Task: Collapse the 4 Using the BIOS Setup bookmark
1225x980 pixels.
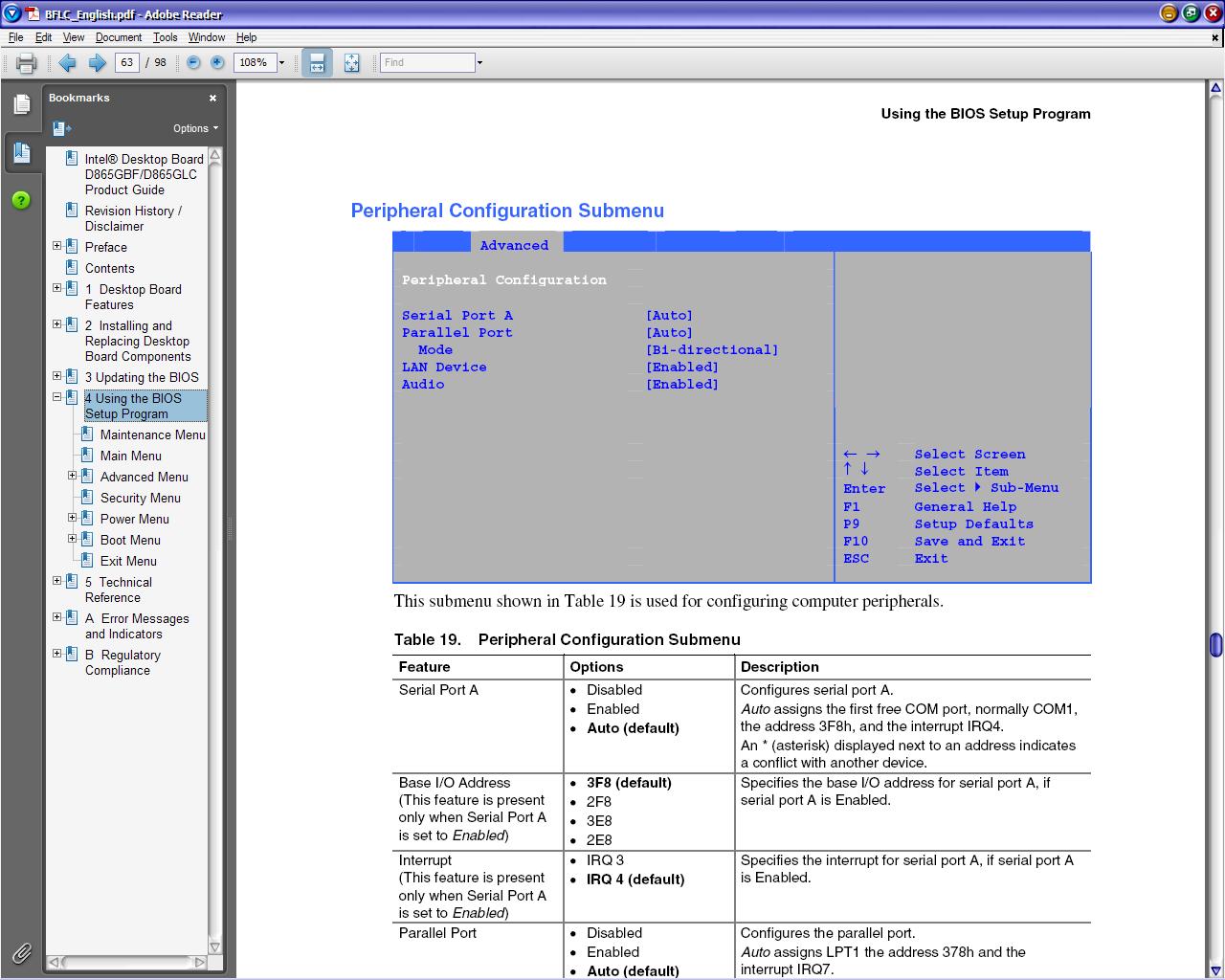Action: point(56,397)
